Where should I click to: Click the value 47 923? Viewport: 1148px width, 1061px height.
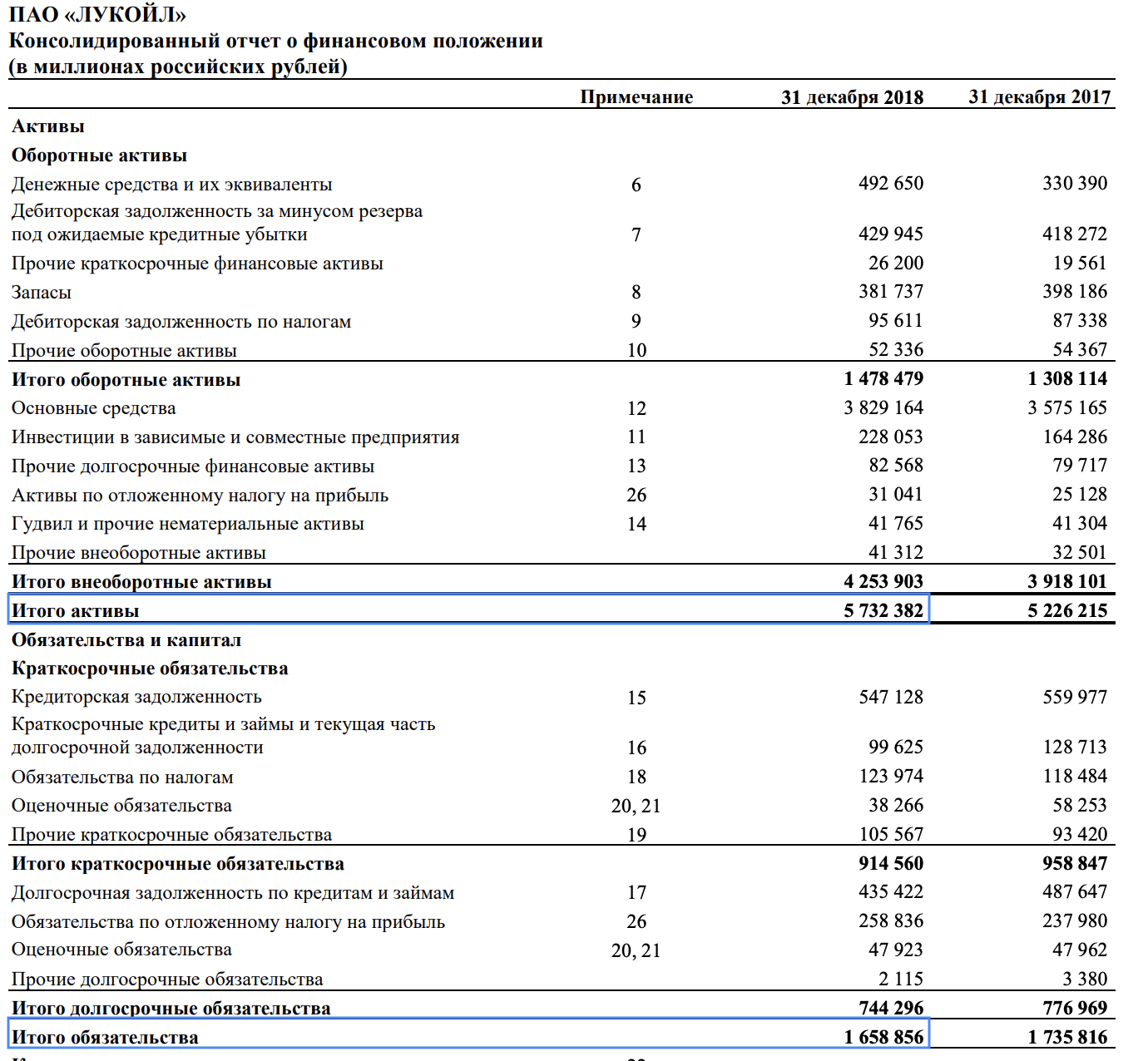click(896, 950)
